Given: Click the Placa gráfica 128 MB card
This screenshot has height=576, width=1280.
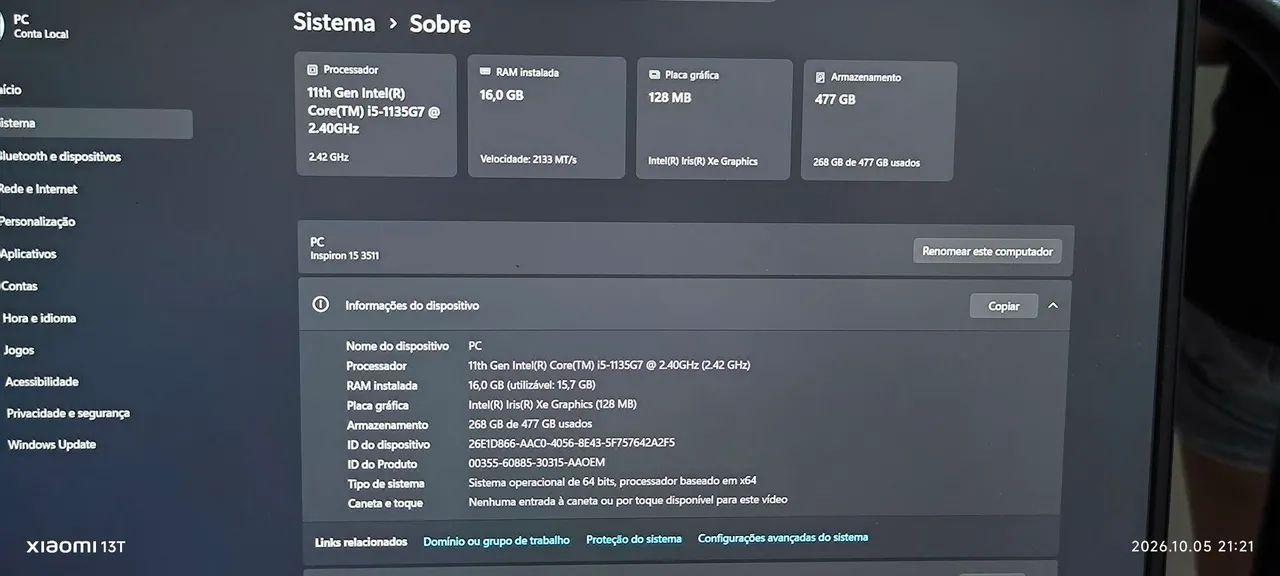Looking at the screenshot, I should click(x=714, y=119).
